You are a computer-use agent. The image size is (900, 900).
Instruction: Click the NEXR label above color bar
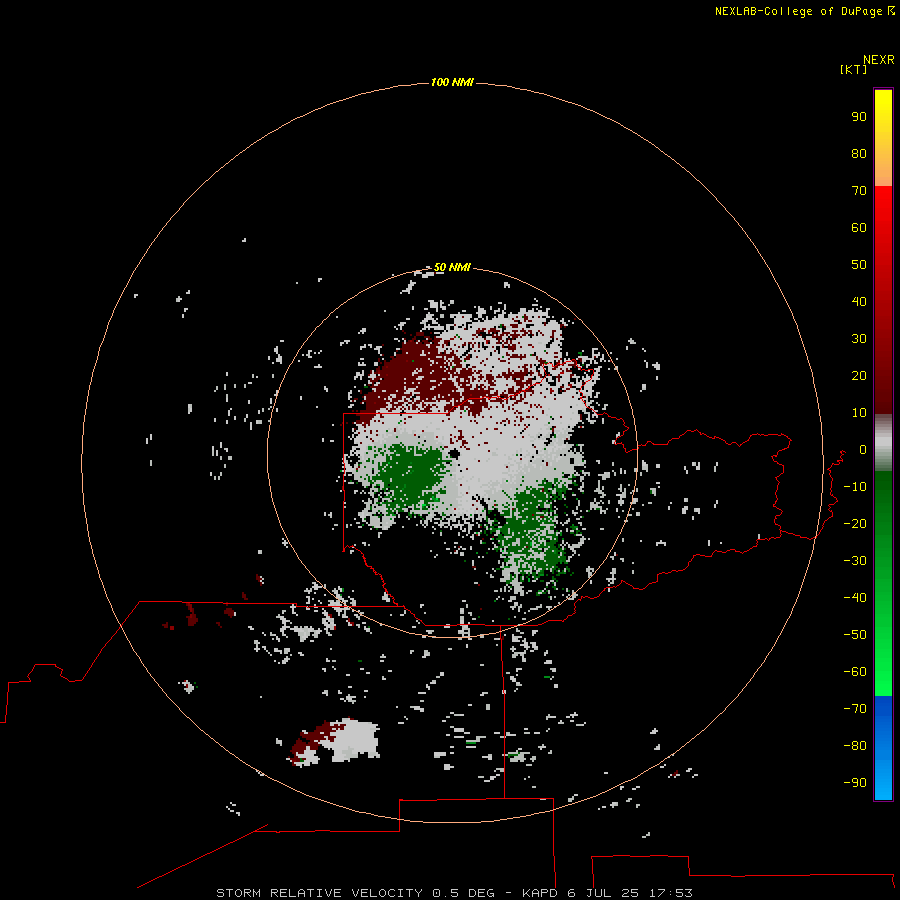(x=879, y=60)
